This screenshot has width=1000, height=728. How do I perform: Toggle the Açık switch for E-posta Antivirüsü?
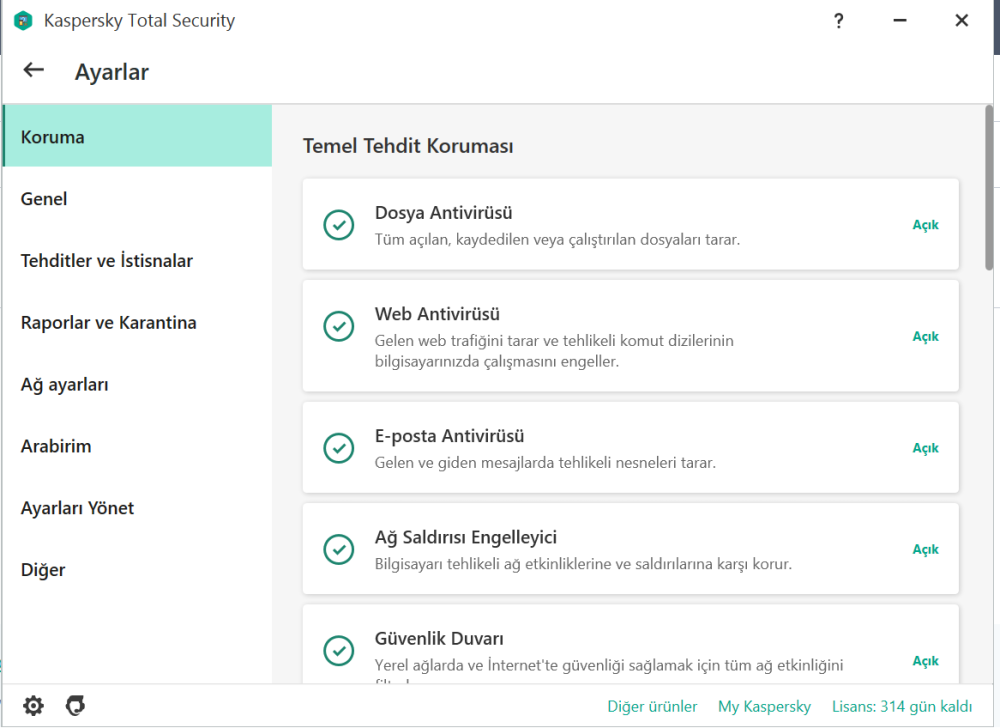[925, 448]
